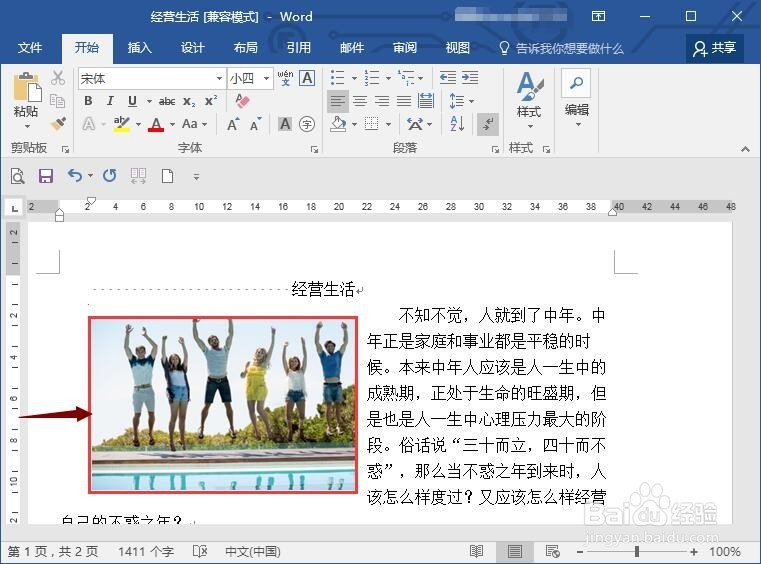Open phonetic guide wén icon
The width and height of the screenshot is (761, 564).
pos(285,78)
